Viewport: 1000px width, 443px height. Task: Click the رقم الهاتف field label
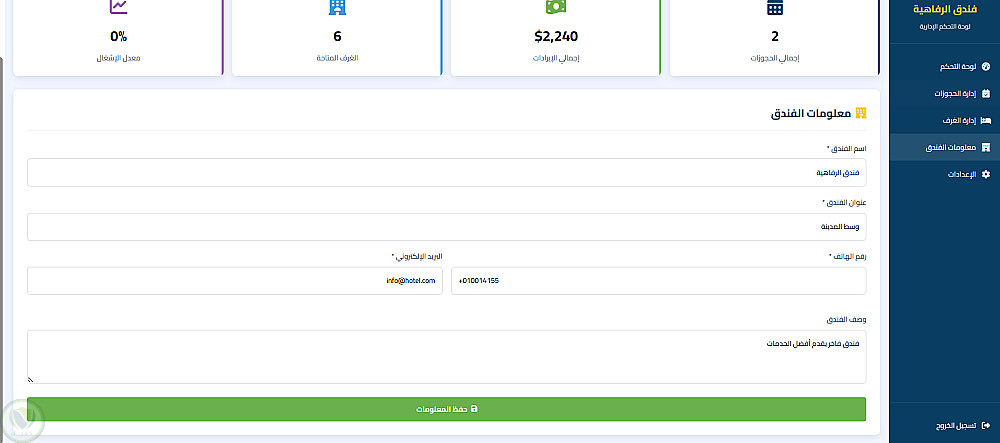coord(848,256)
